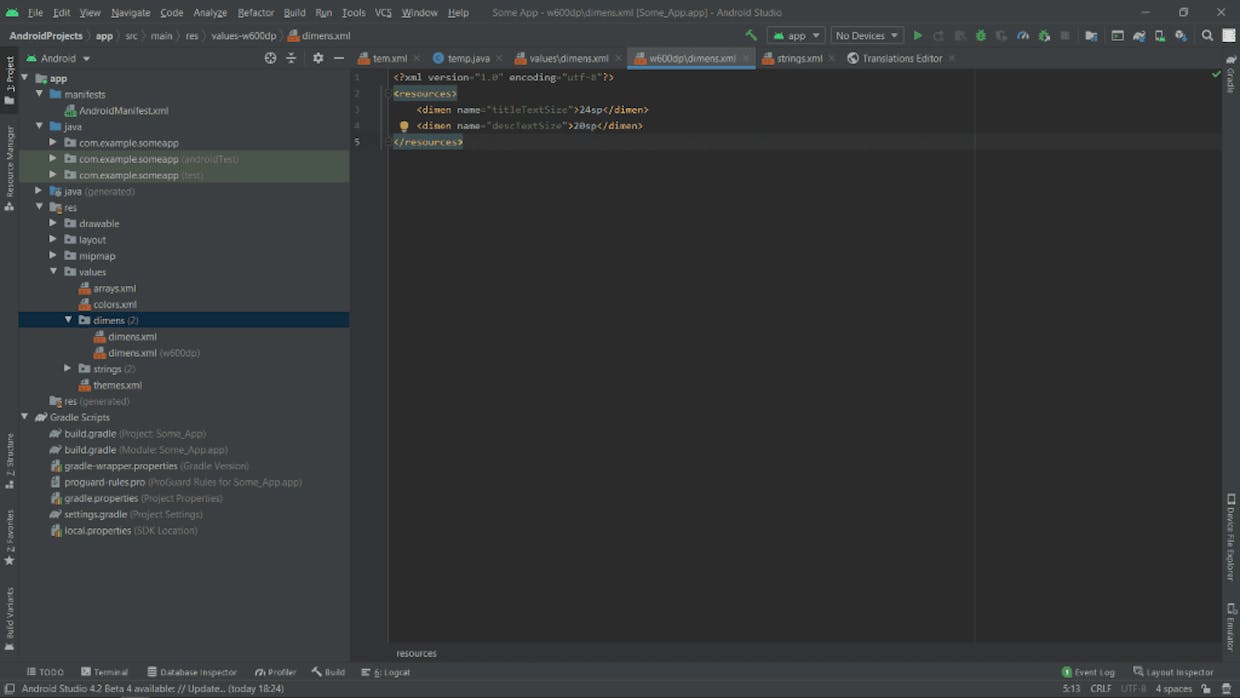The image size is (1240, 698).
Task: Hide the Project panel with minus icon
Action: coord(339,58)
